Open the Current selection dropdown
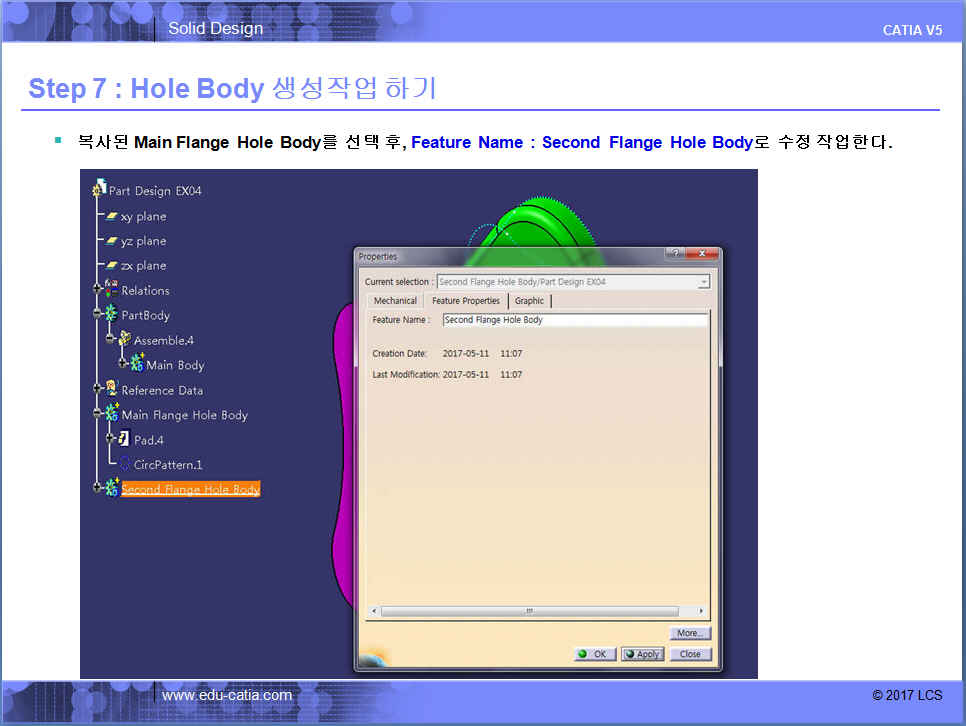Viewport: 966px width, 726px height. (704, 282)
